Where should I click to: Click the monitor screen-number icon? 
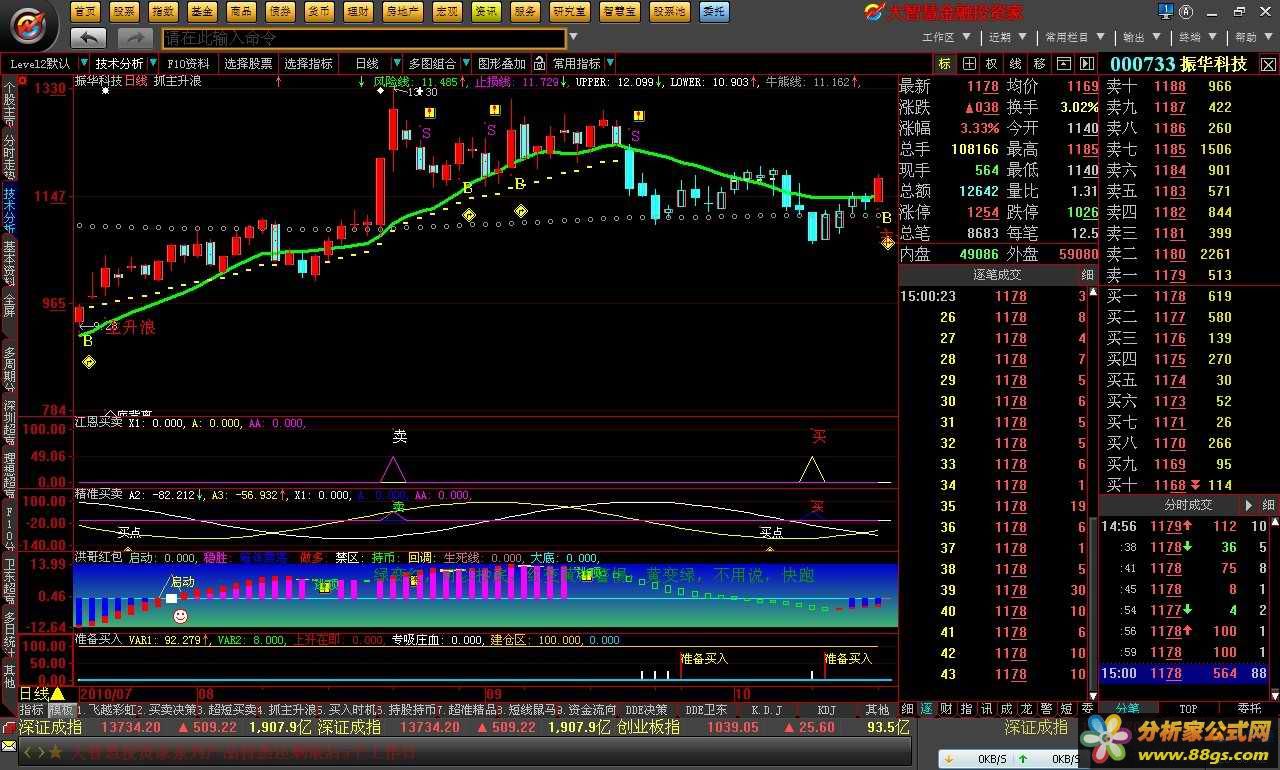pyautogui.click(x=1166, y=11)
